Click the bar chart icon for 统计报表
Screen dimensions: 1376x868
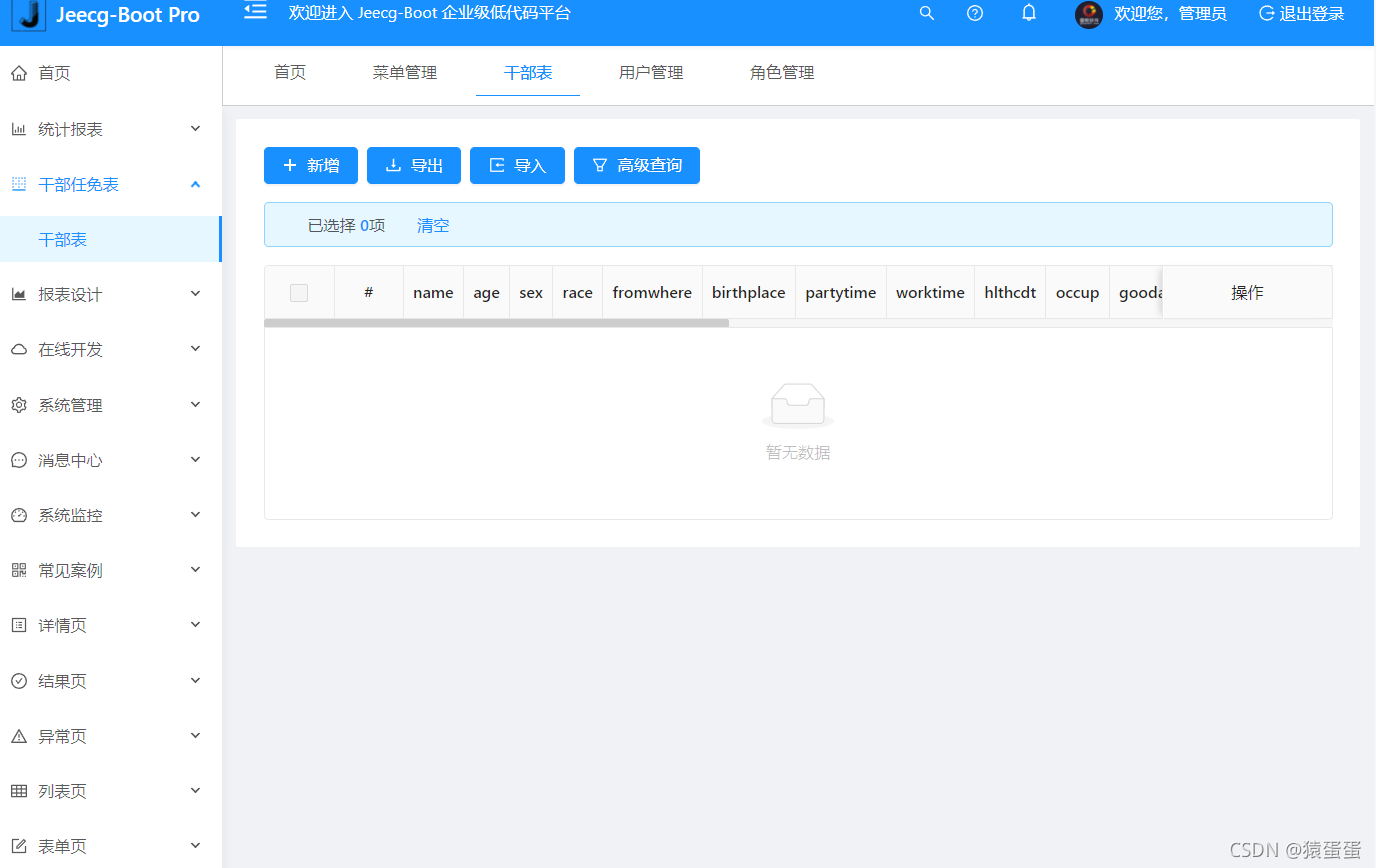coord(18,129)
